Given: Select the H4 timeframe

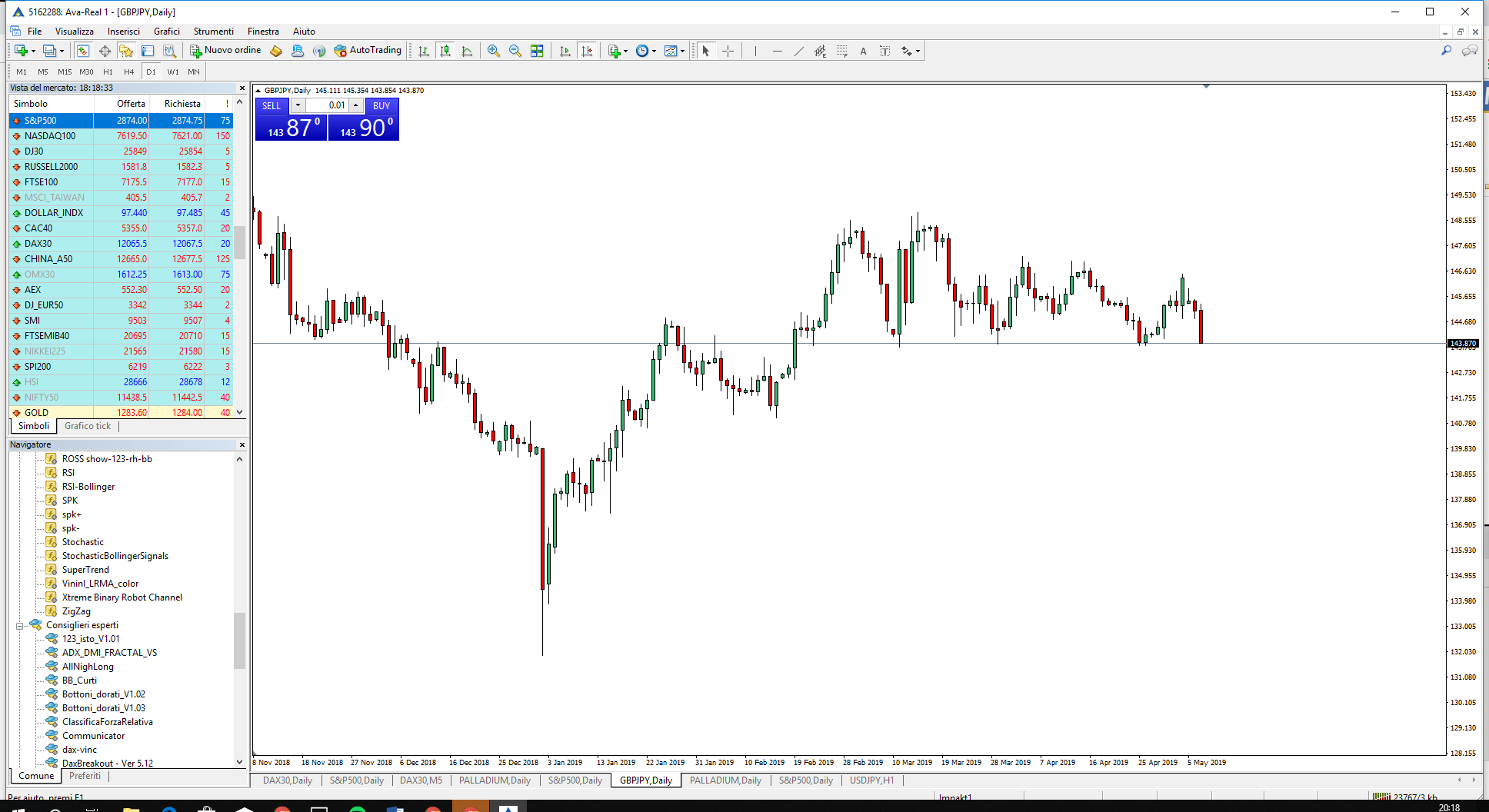Looking at the screenshot, I should coord(129,72).
